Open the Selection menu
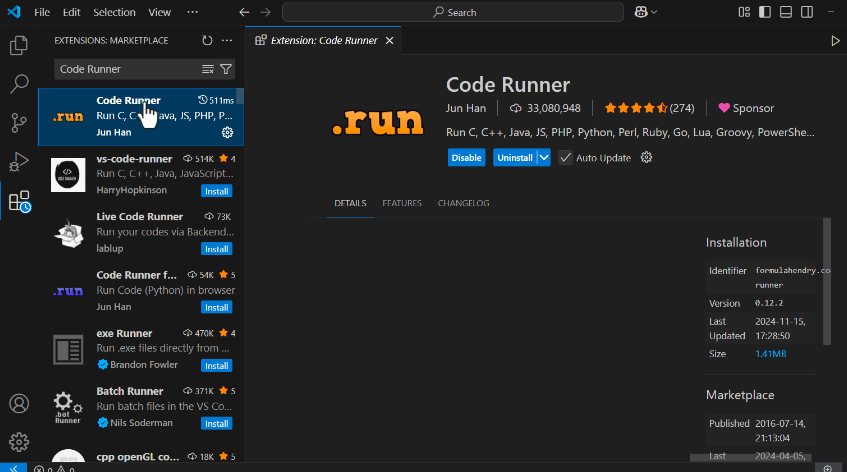Screen dimensions: 847x472 (x=114, y=12)
